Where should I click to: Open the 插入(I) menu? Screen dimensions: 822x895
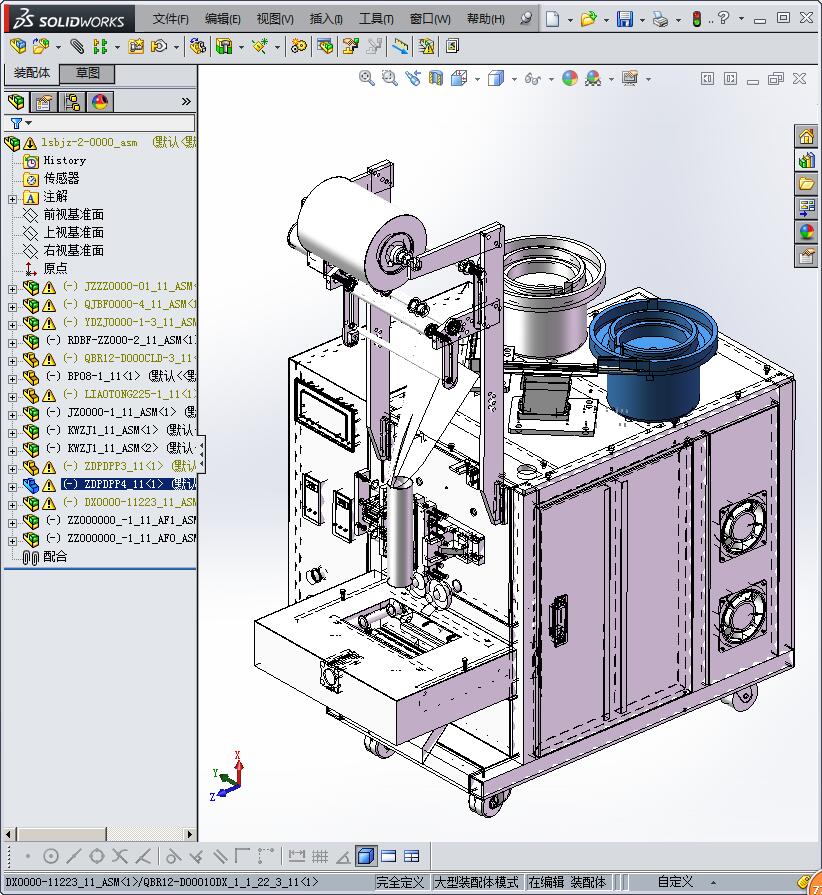(x=326, y=19)
